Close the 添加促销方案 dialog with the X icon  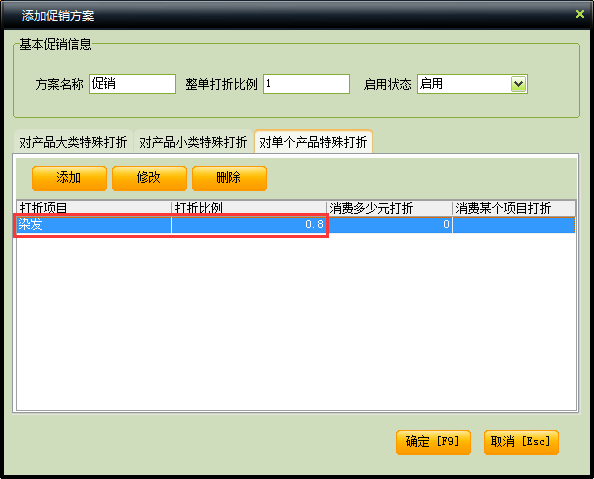[x=580, y=14]
